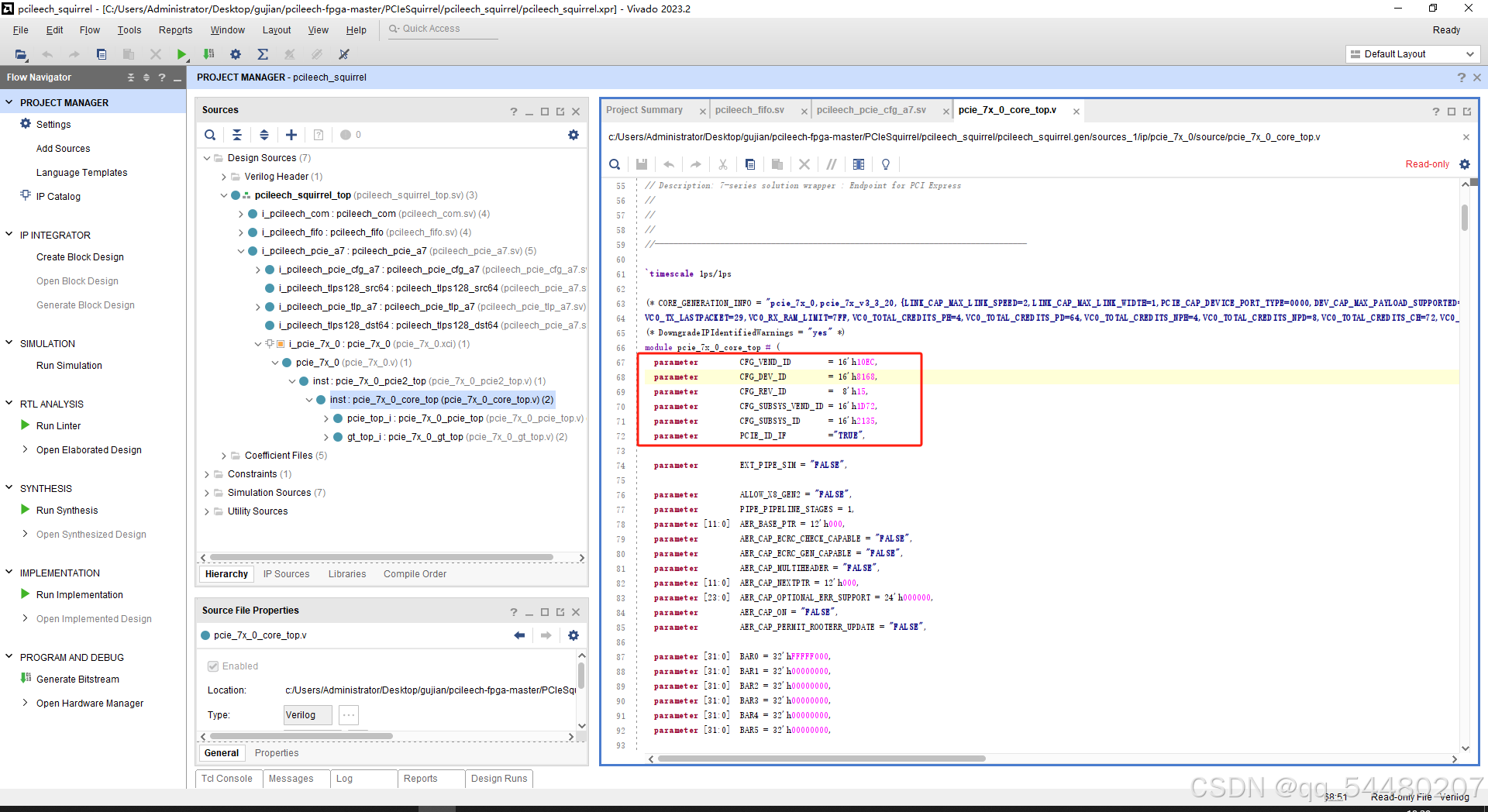
Task: Click Language Templates link
Action: click(81, 173)
